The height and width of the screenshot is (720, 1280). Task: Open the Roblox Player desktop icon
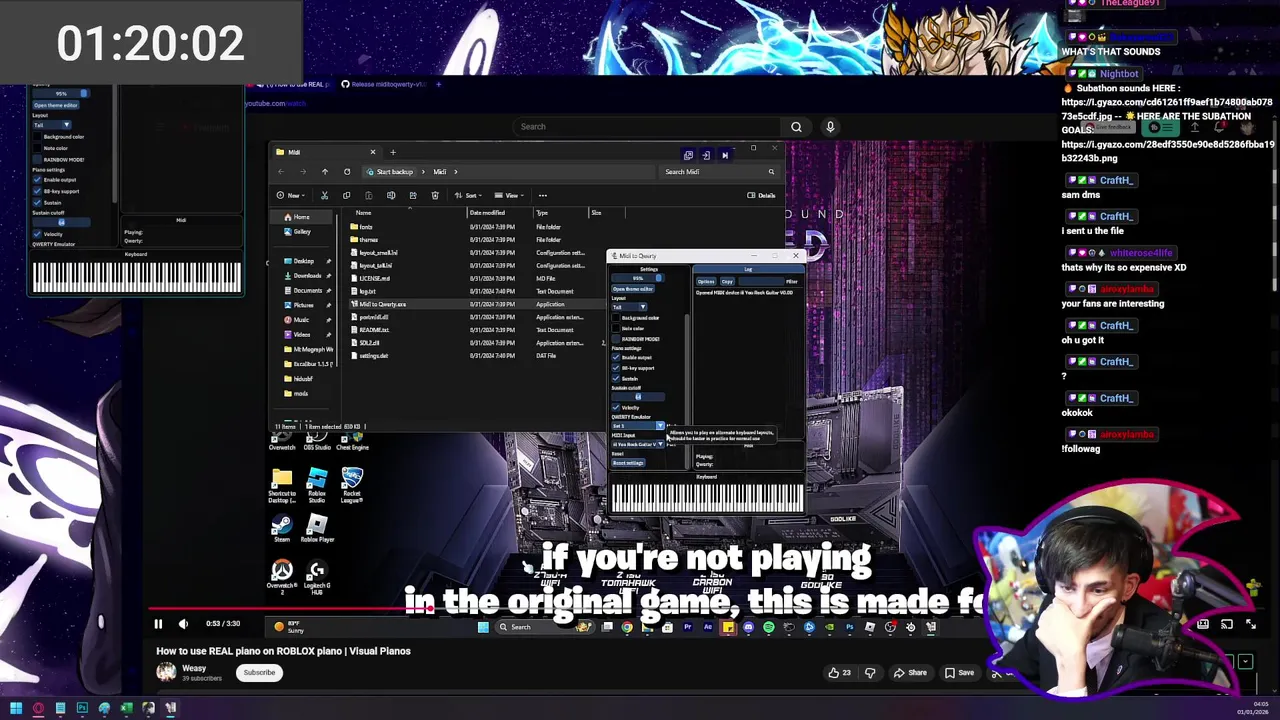(317, 528)
